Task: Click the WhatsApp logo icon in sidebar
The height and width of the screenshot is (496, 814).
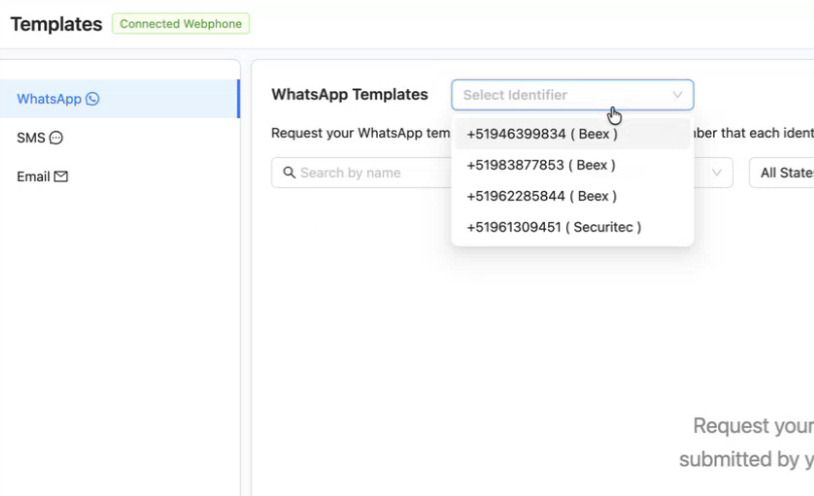Action: pos(93,99)
